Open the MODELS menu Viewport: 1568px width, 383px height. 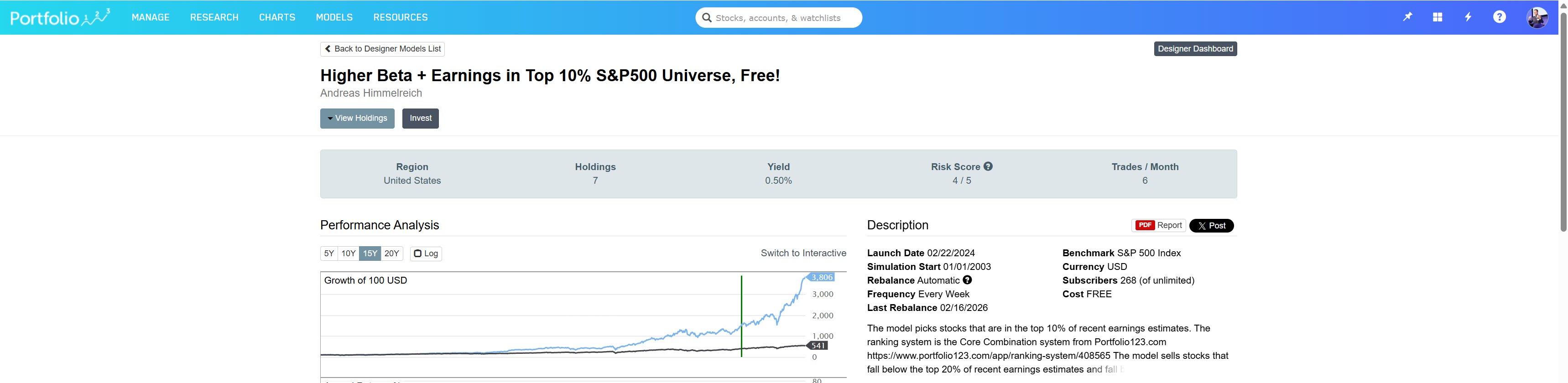point(334,17)
